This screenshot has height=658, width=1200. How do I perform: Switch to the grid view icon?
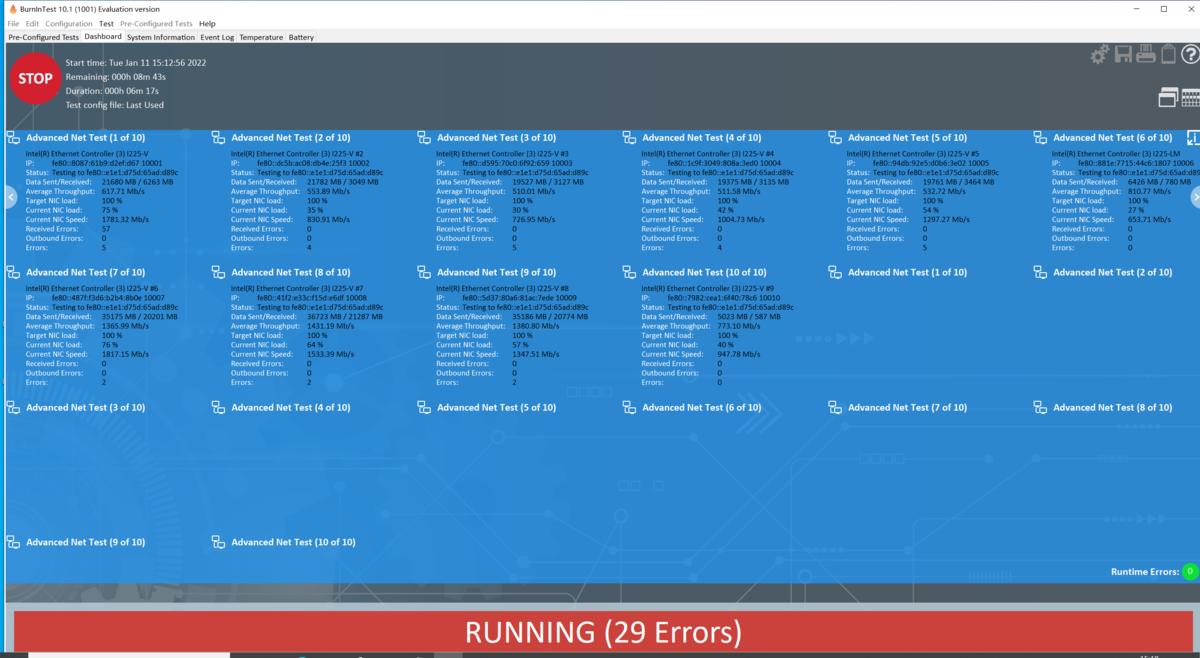[x=1190, y=97]
